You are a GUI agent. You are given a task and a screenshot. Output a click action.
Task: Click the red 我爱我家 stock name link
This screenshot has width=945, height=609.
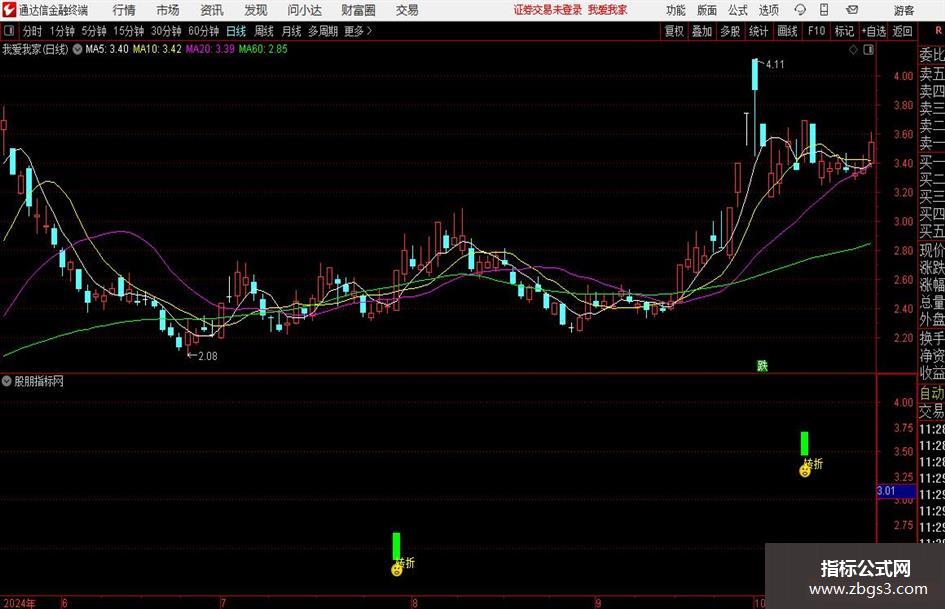(x=608, y=10)
